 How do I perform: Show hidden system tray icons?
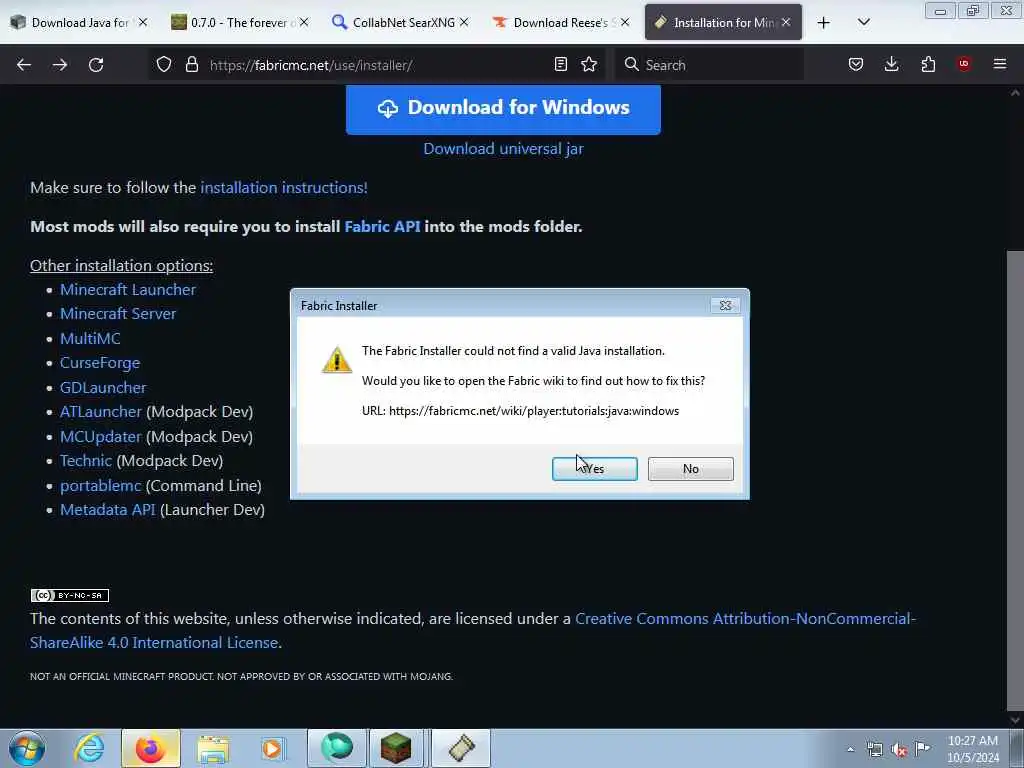click(850, 749)
